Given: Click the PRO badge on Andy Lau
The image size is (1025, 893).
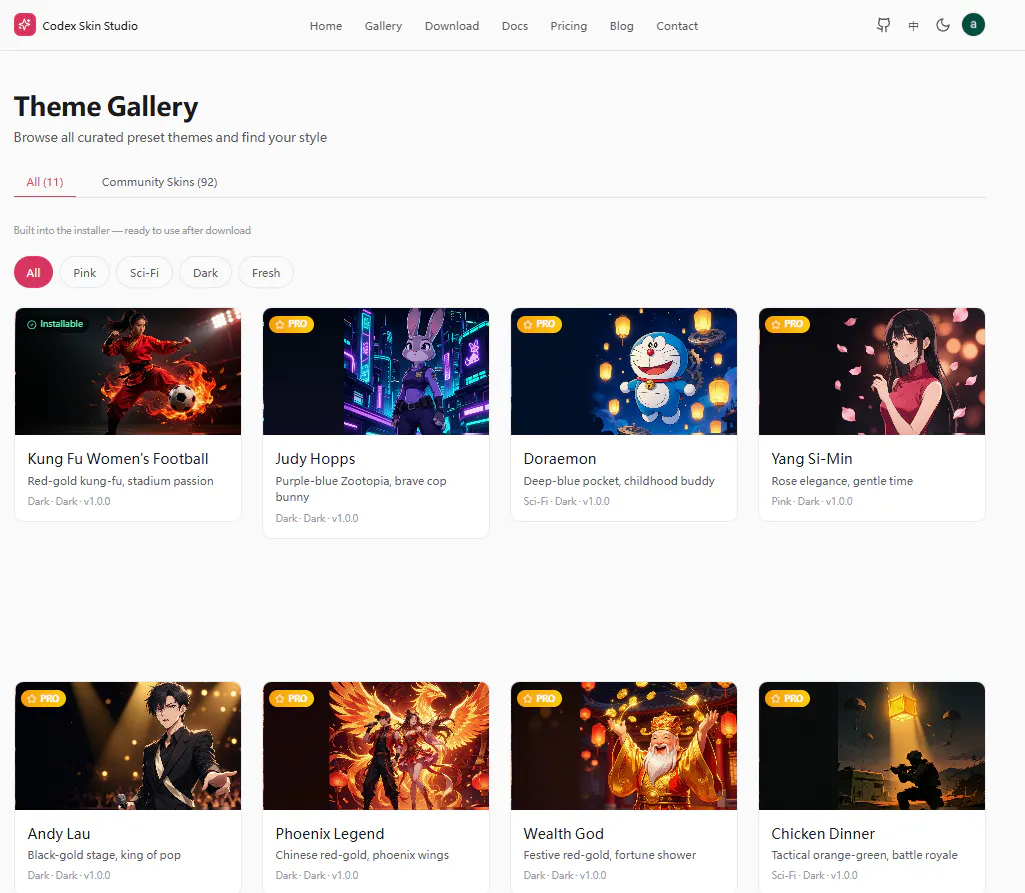Looking at the screenshot, I should pos(44,698).
